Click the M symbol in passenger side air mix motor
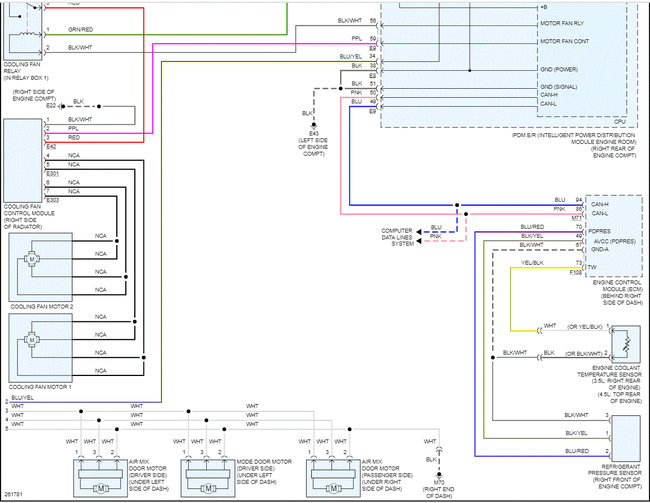 pos(333,489)
